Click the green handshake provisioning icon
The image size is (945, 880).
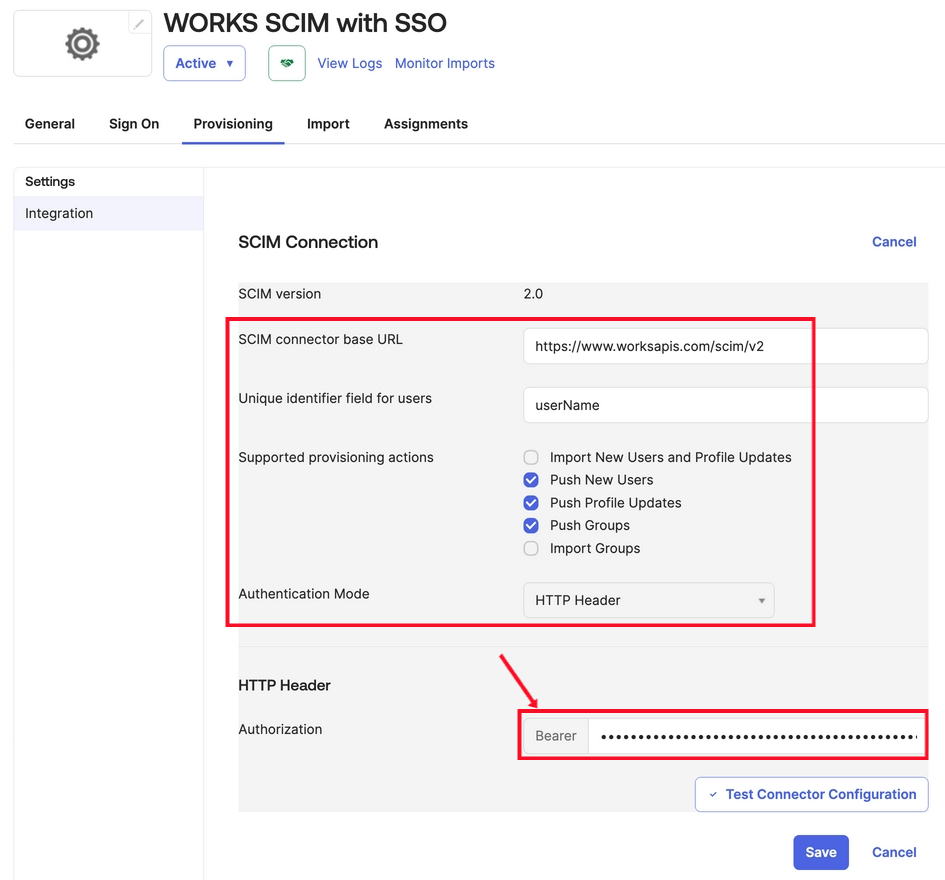(x=287, y=63)
